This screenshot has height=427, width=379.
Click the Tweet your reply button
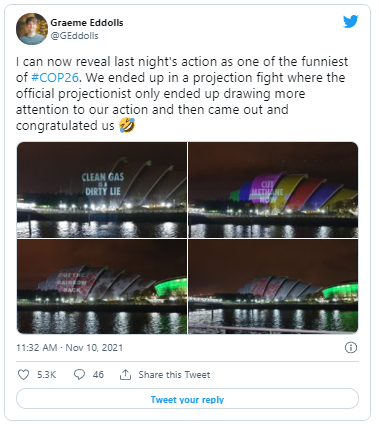pyautogui.click(x=187, y=399)
